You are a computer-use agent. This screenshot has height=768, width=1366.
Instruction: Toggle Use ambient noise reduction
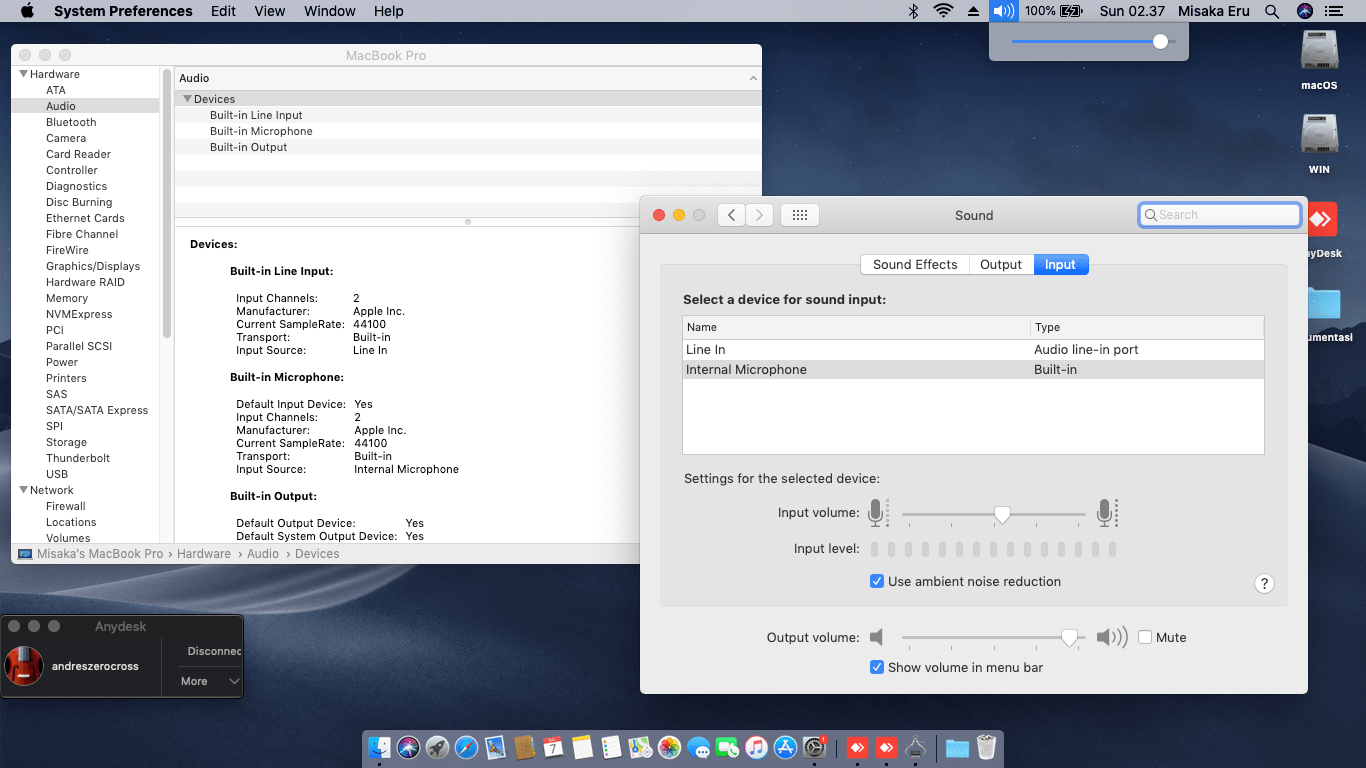877,581
